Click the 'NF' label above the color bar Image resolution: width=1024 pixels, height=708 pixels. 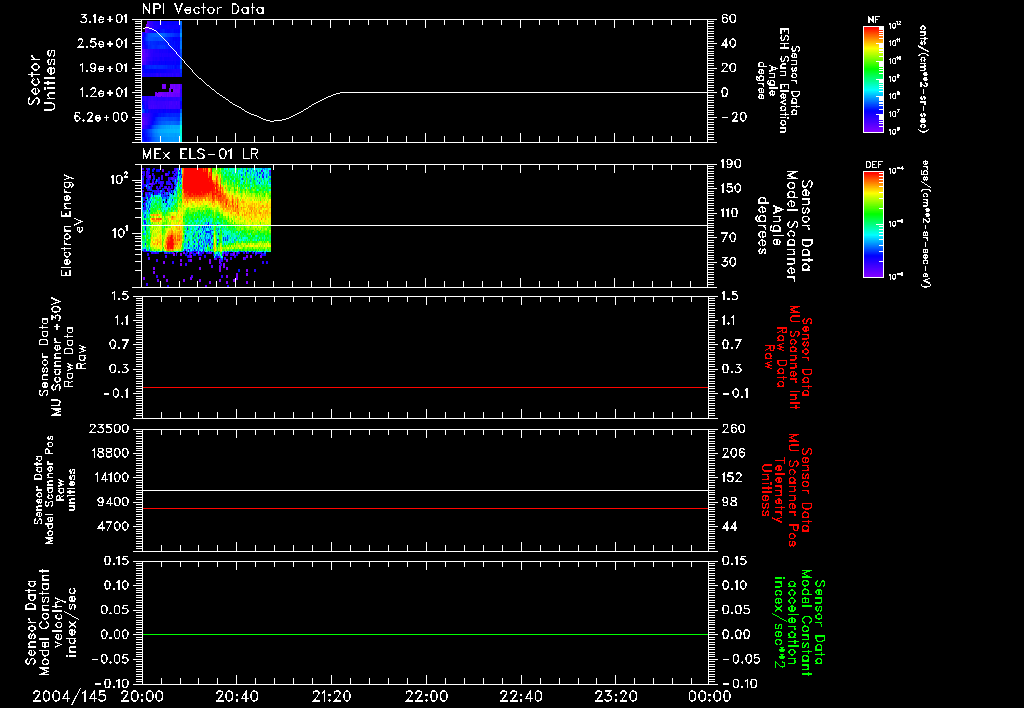(873, 20)
